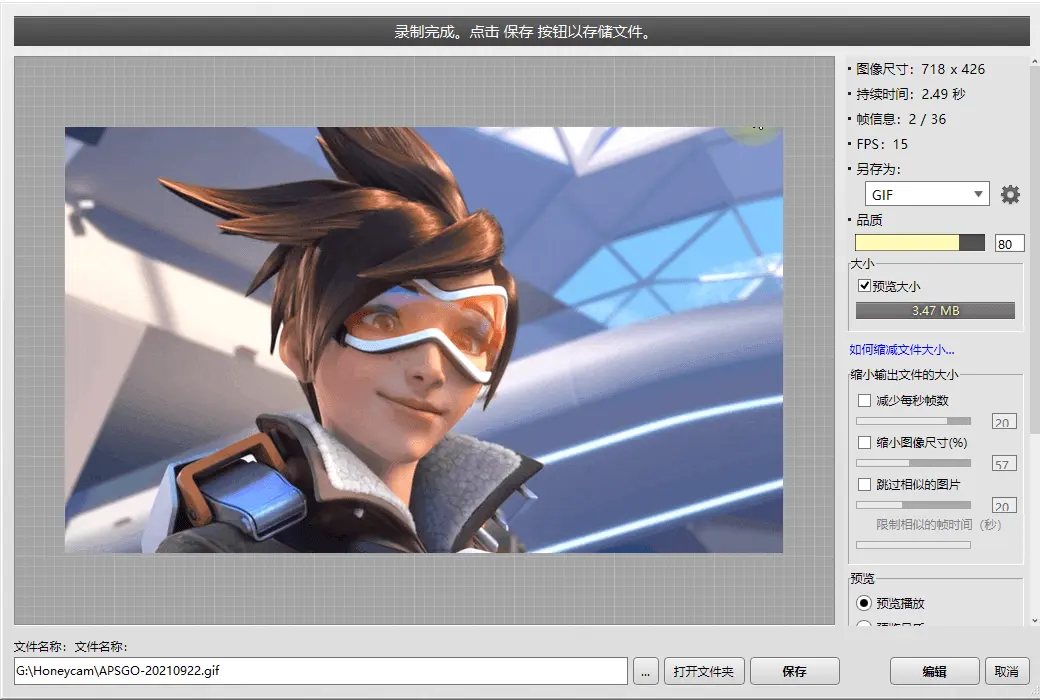This screenshot has height=700, width=1040.
Task: Open format settings via gear icon
Action: tap(1009, 194)
